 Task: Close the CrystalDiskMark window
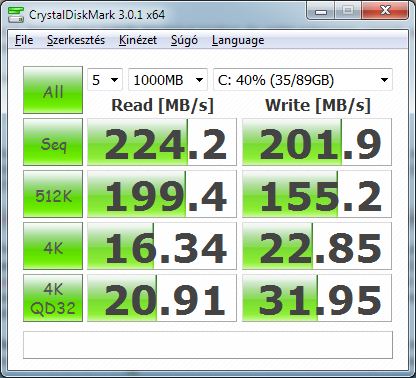(x=385, y=11)
